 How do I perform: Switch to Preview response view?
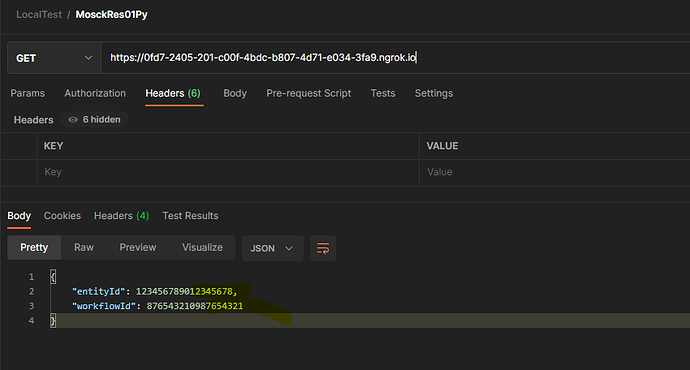coord(138,248)
